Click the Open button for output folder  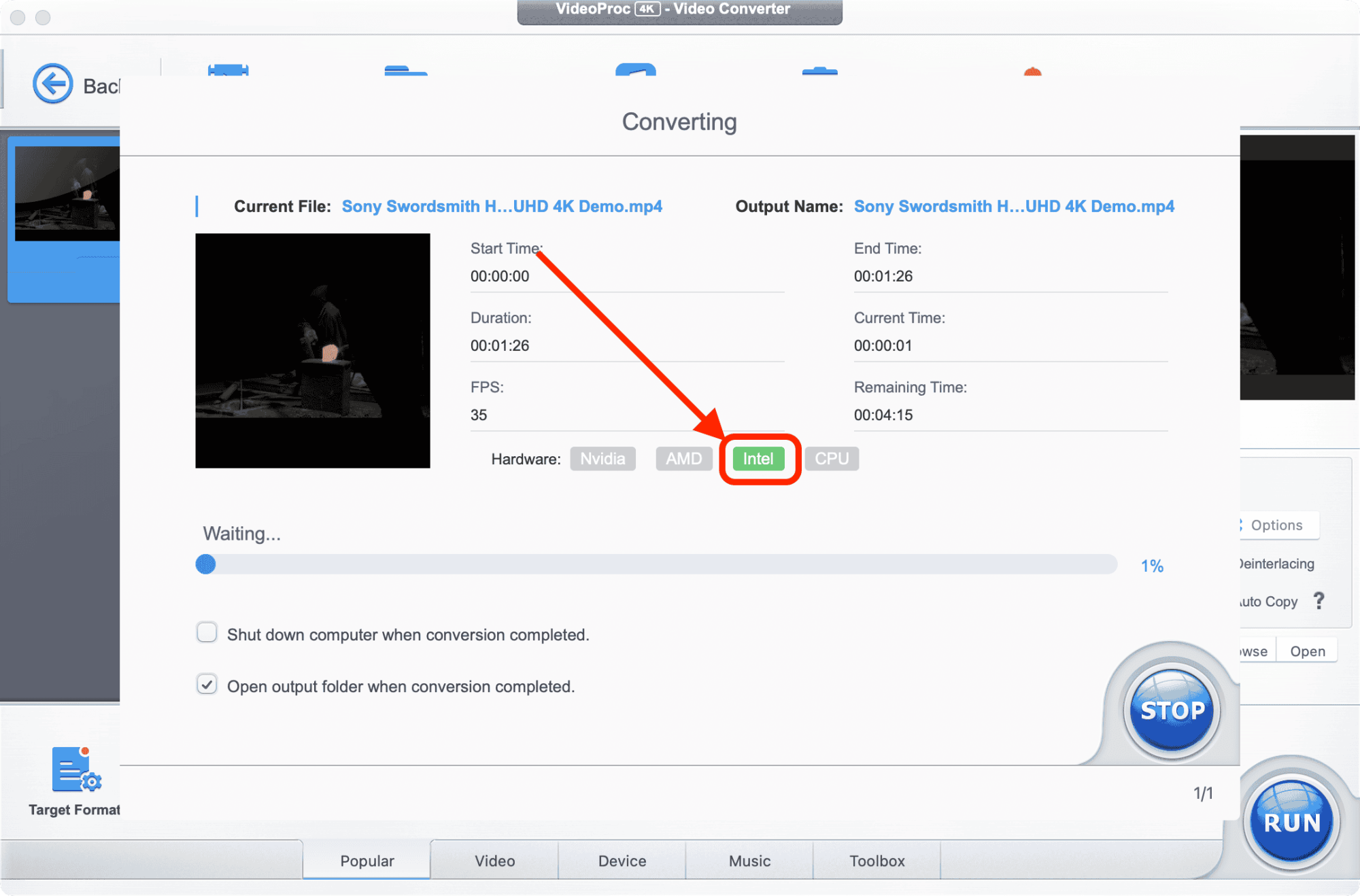1308,651
